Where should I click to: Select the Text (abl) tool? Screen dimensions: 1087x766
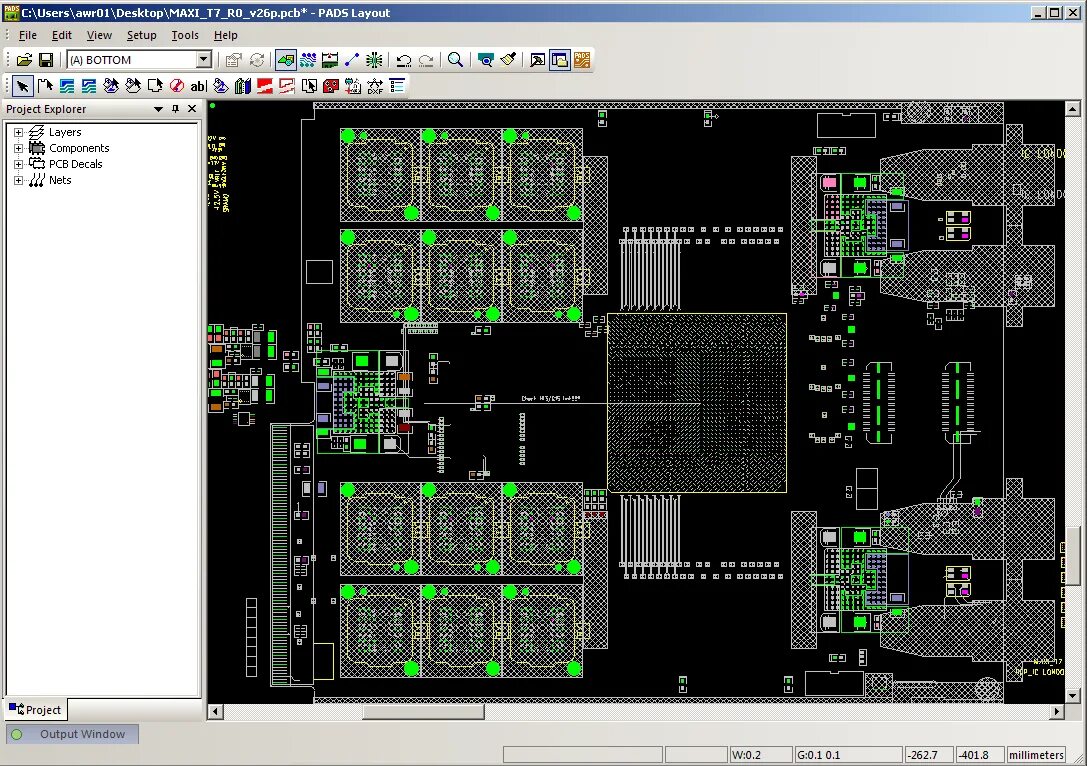coord(199,86)
